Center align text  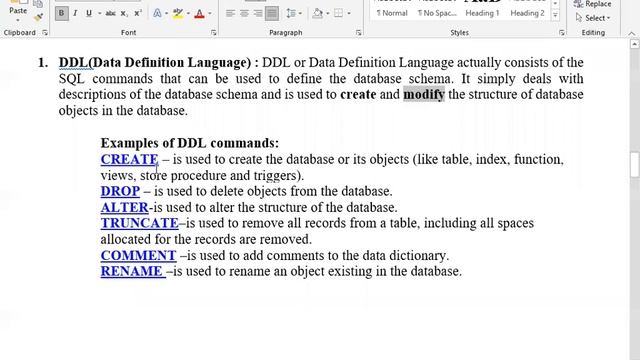pyautogui.click(x=244, y=13)
